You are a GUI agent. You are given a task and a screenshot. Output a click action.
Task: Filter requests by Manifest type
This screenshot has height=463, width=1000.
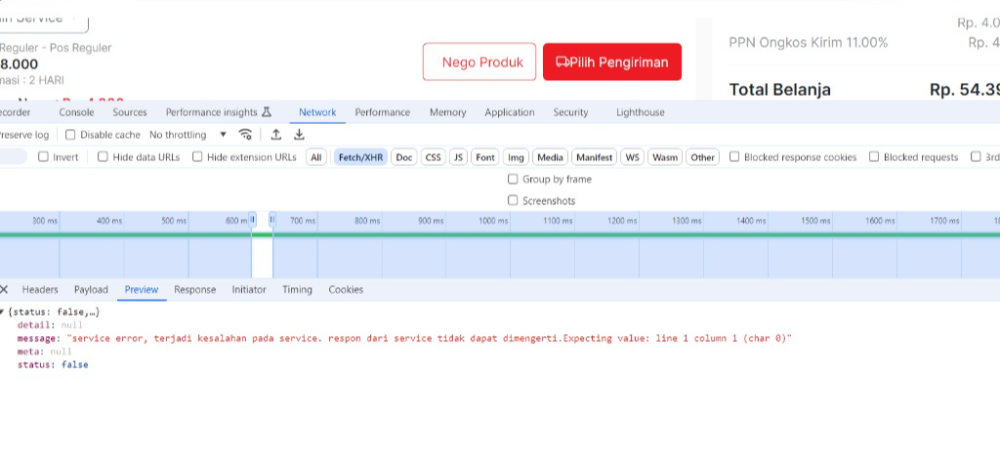pos(594,157)
